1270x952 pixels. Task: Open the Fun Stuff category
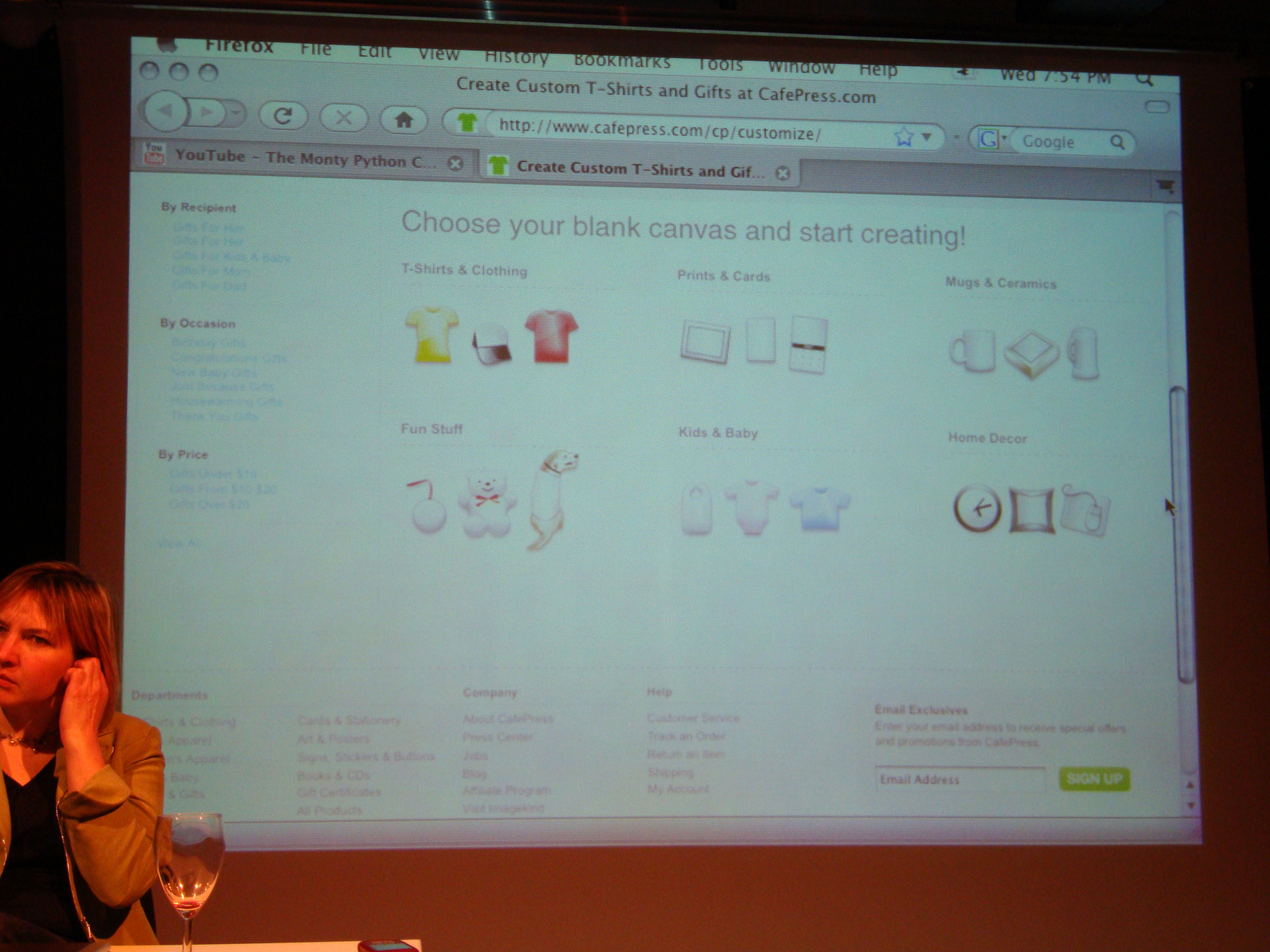click(x=431, y=429)
